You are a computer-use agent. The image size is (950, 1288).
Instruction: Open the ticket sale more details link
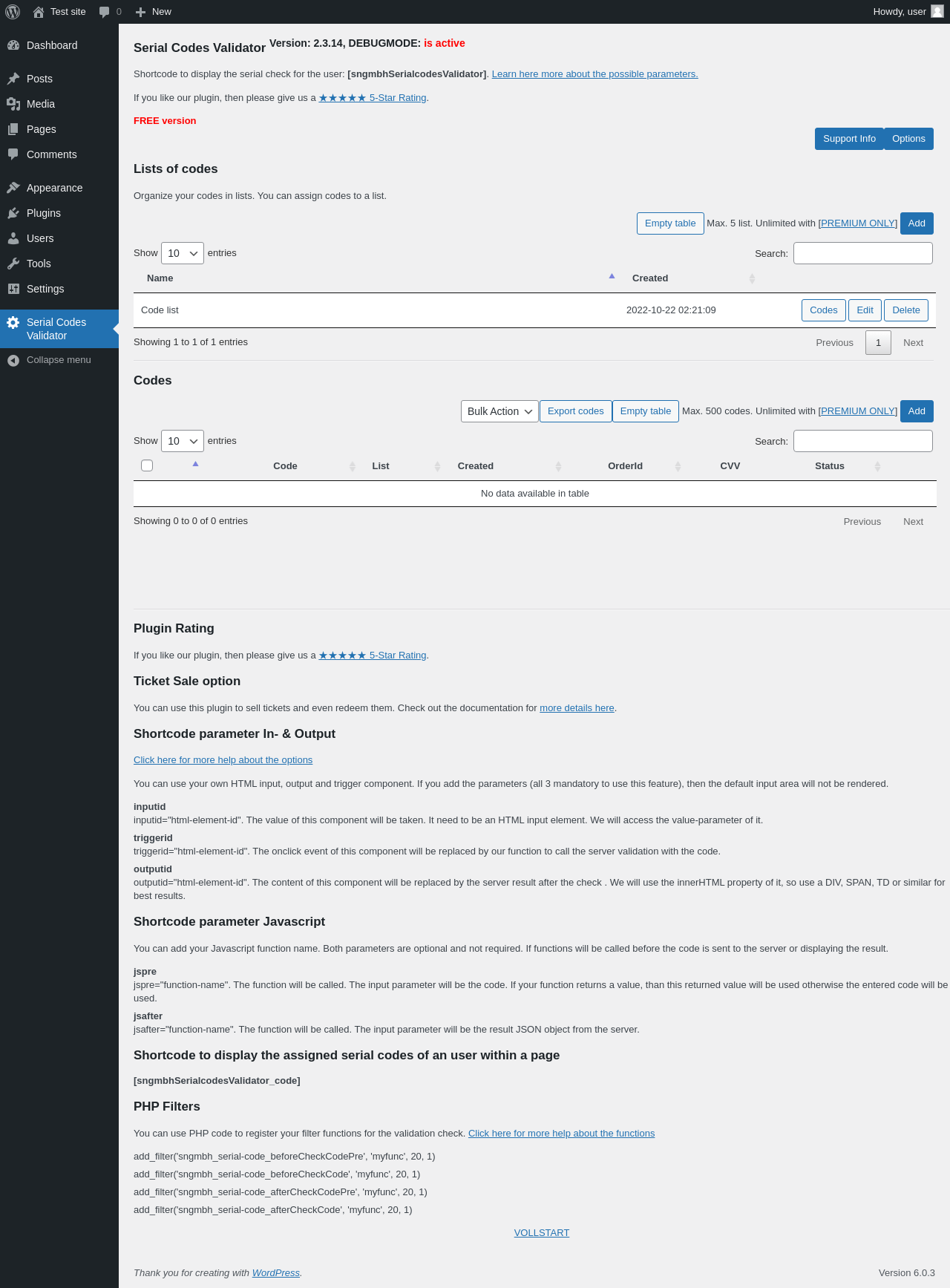[x=577, y=708]
